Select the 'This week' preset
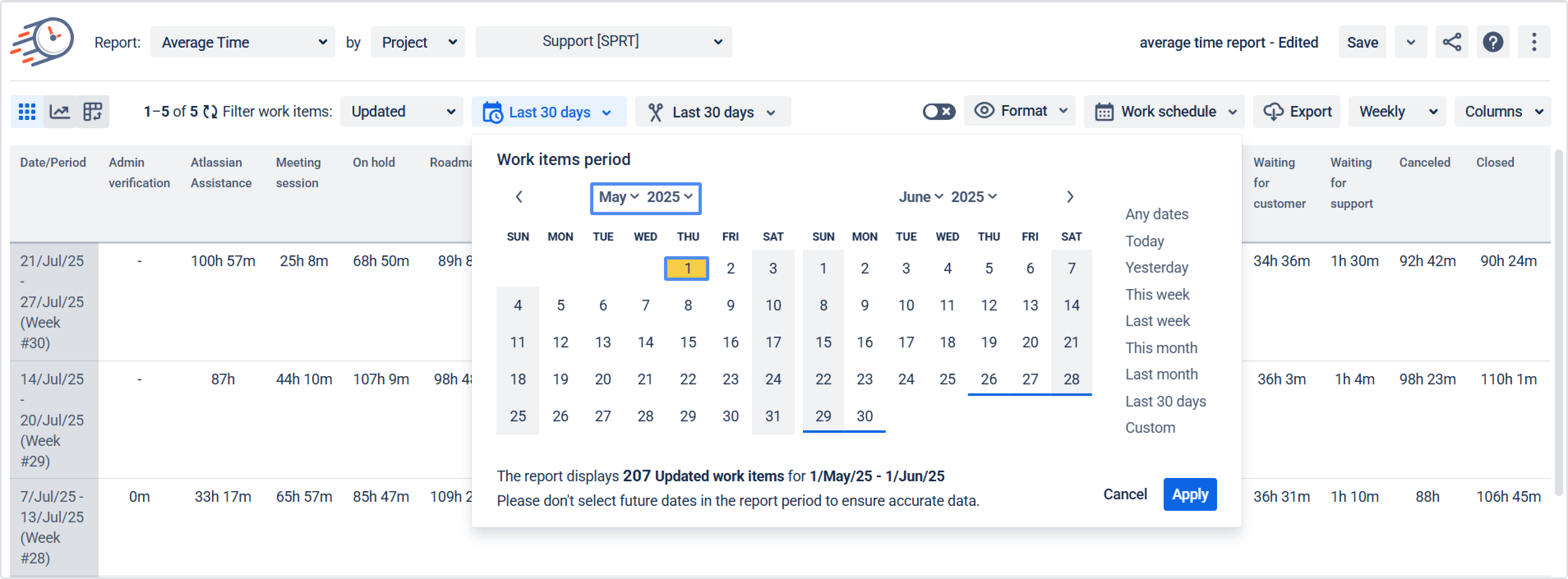Viewport: 1568px width, 579px height. click(x=1157, y=294)
